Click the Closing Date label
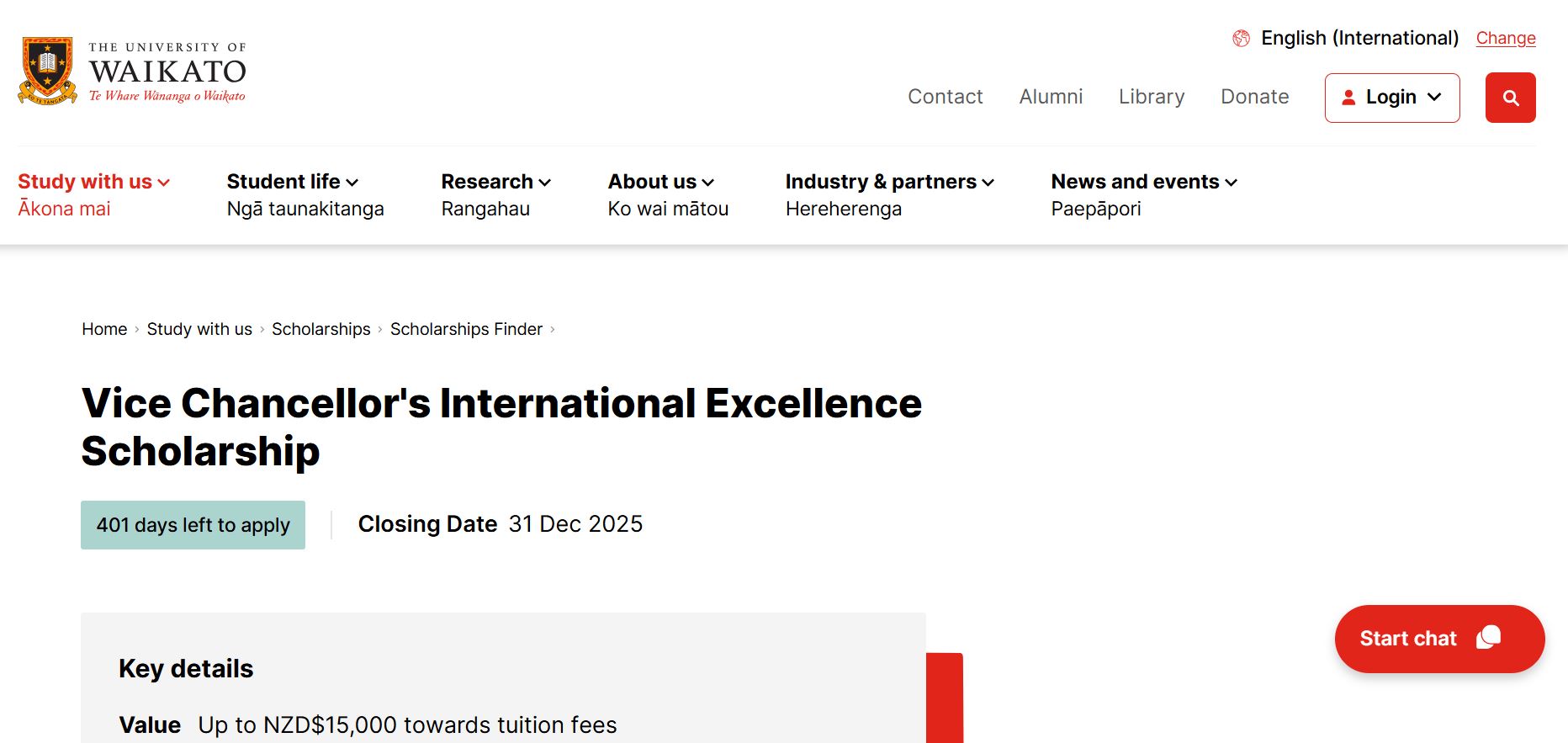The width and height of the screenshot is (1568, 743). 427,524
